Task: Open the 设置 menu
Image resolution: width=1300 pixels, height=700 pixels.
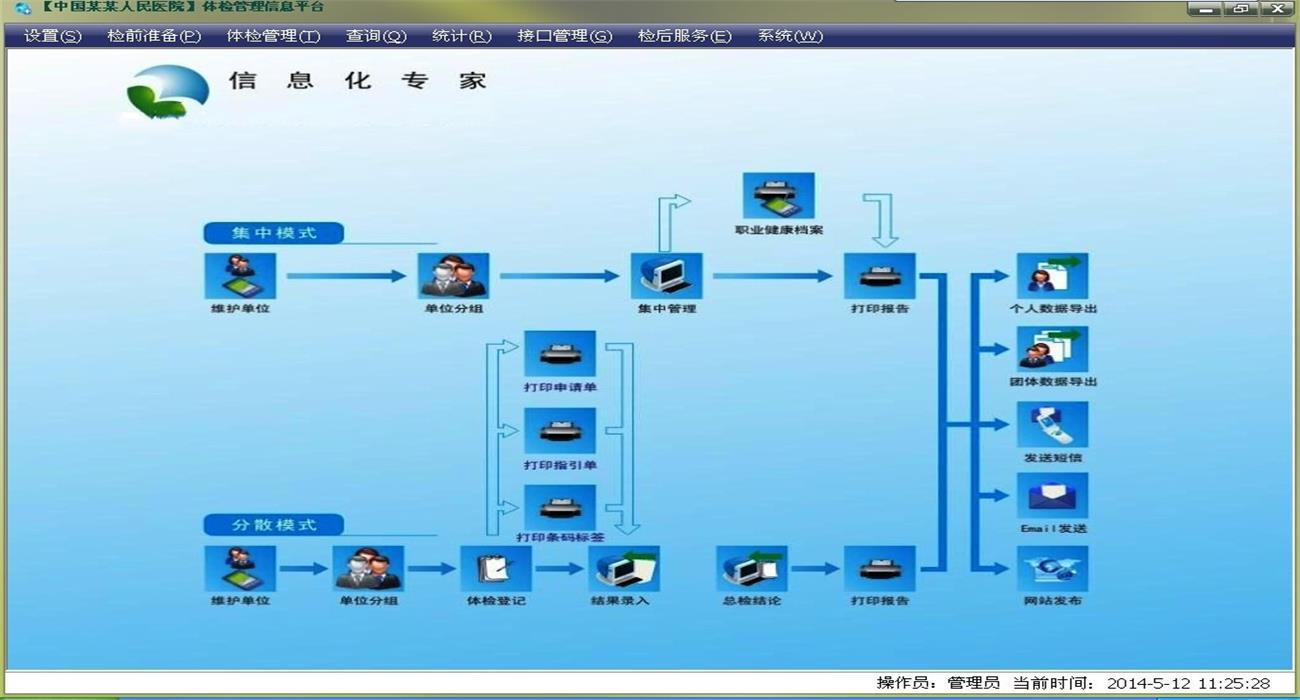Action: coord(52,36)
